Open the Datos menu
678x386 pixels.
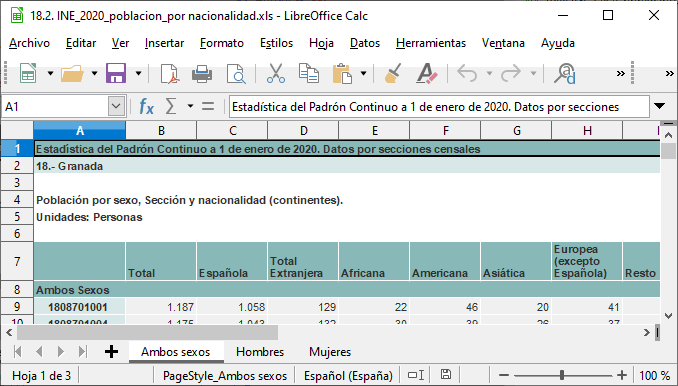click(x=365, y=43)
